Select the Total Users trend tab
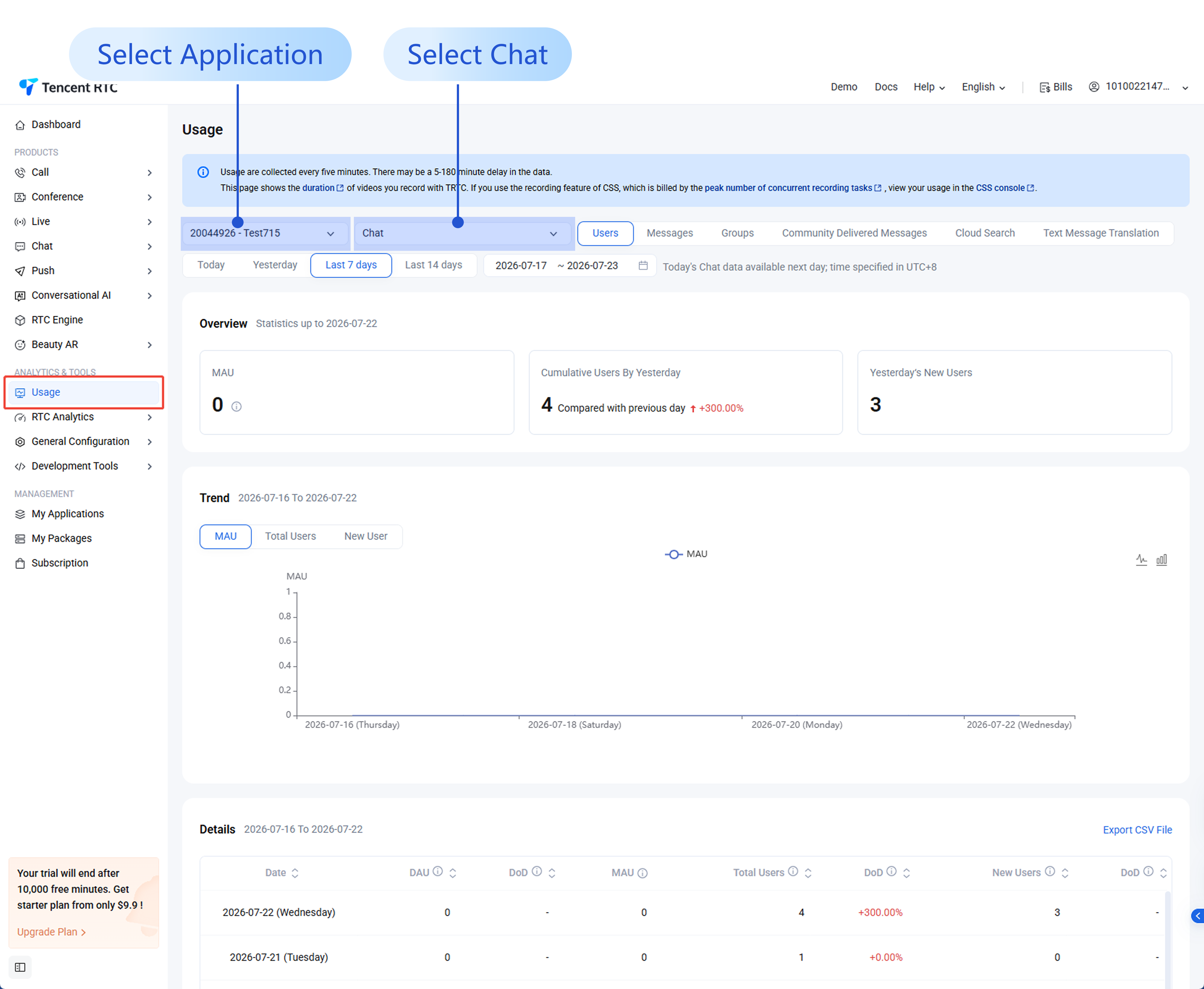This screenshot has height=989, width=1204. click(x=290, y=536)
